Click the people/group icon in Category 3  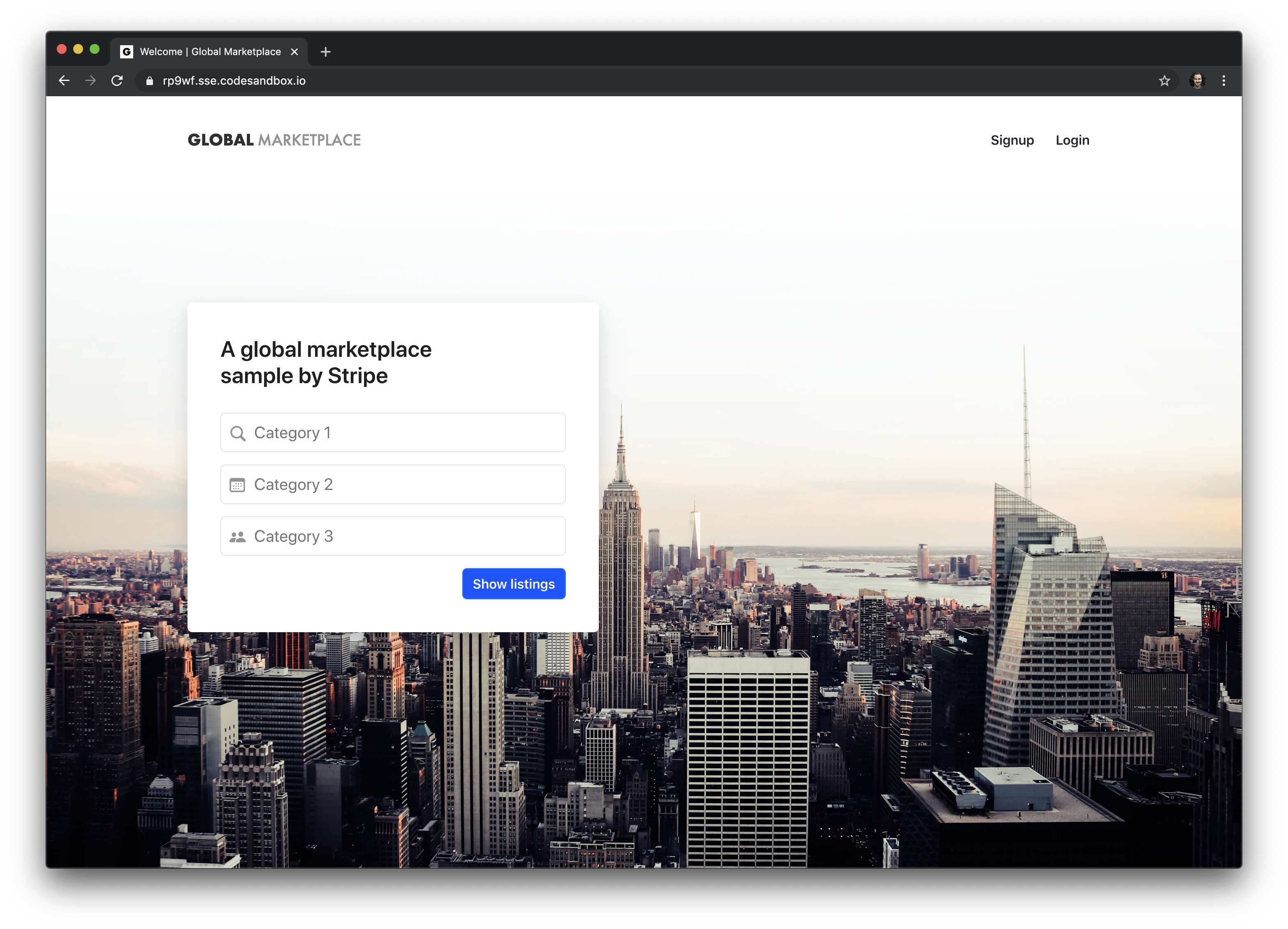tap(240, 537)
